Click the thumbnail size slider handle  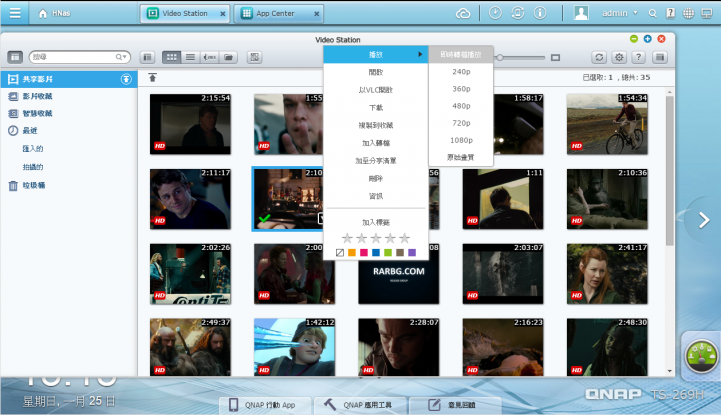click(500, 57)
